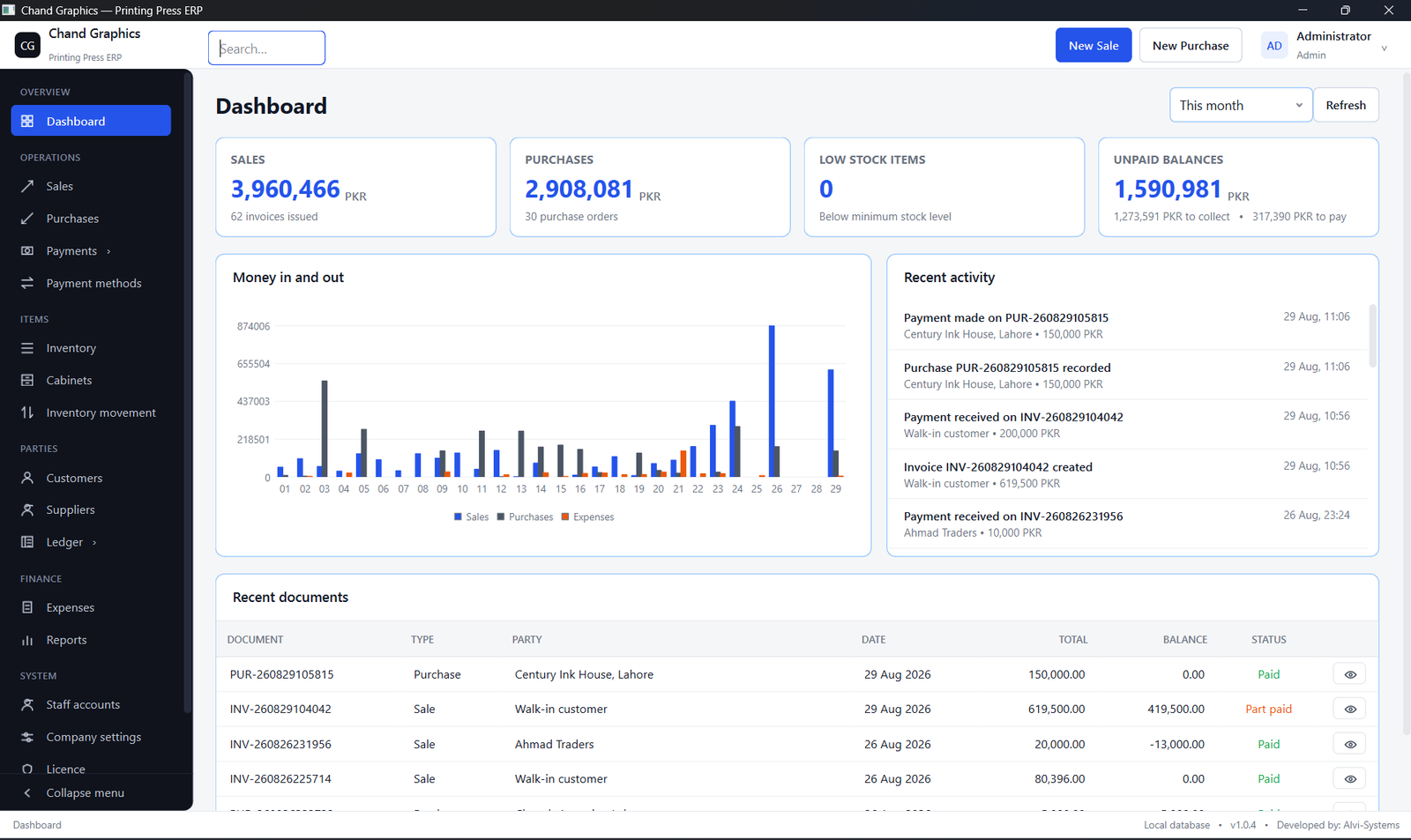Screen dimensions: 1411x840
Task: Toggle Purchases series in chart legend
Action: click(525, 517)
